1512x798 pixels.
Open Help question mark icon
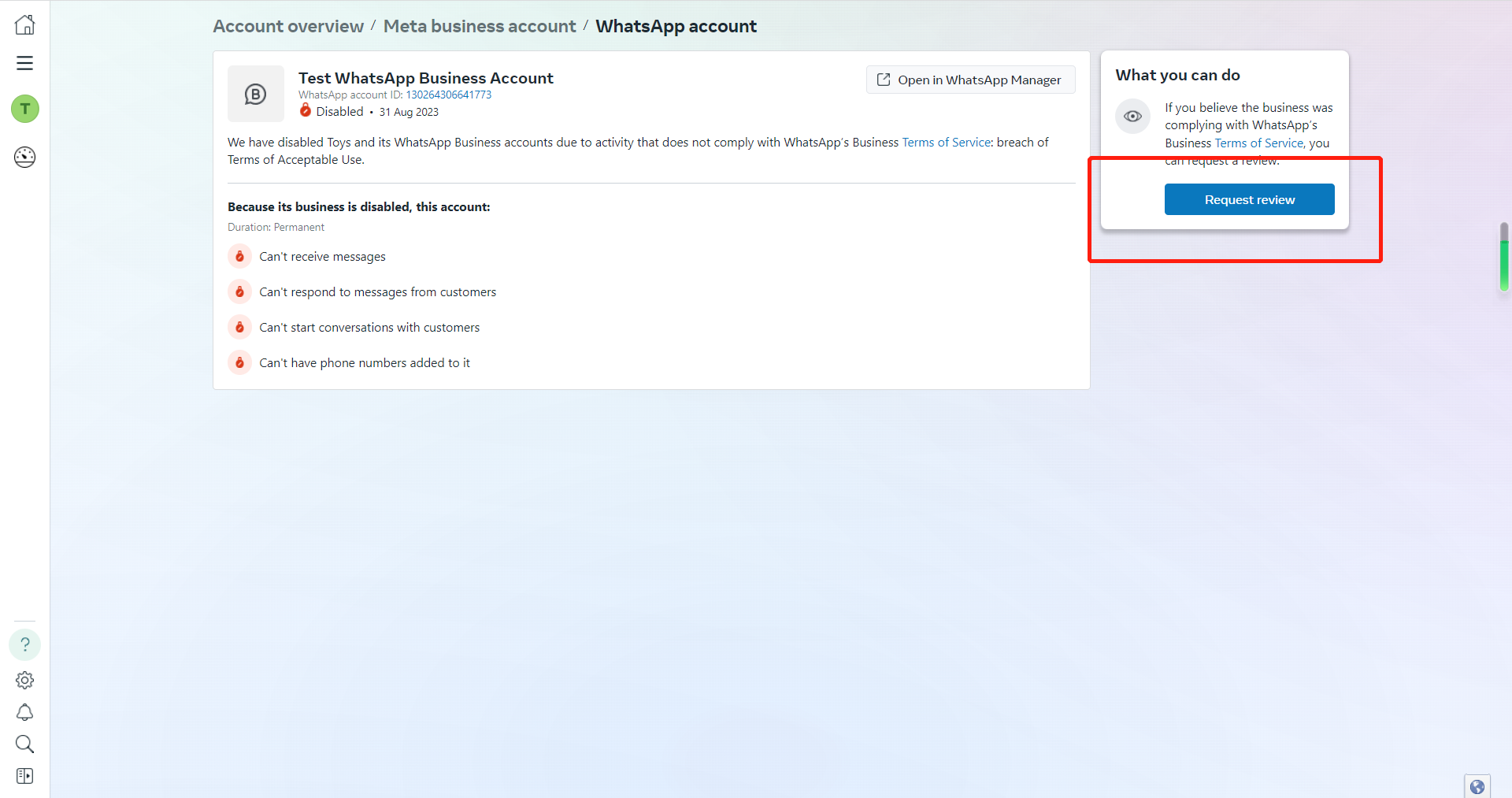point(25,644)
